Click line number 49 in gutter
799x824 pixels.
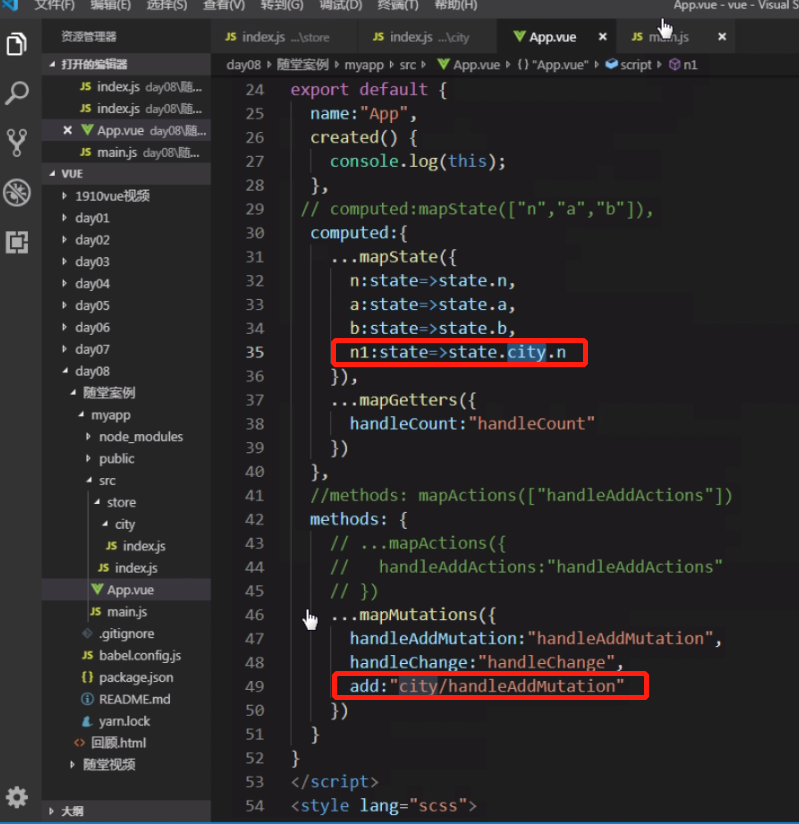click(x=255, y=686)
